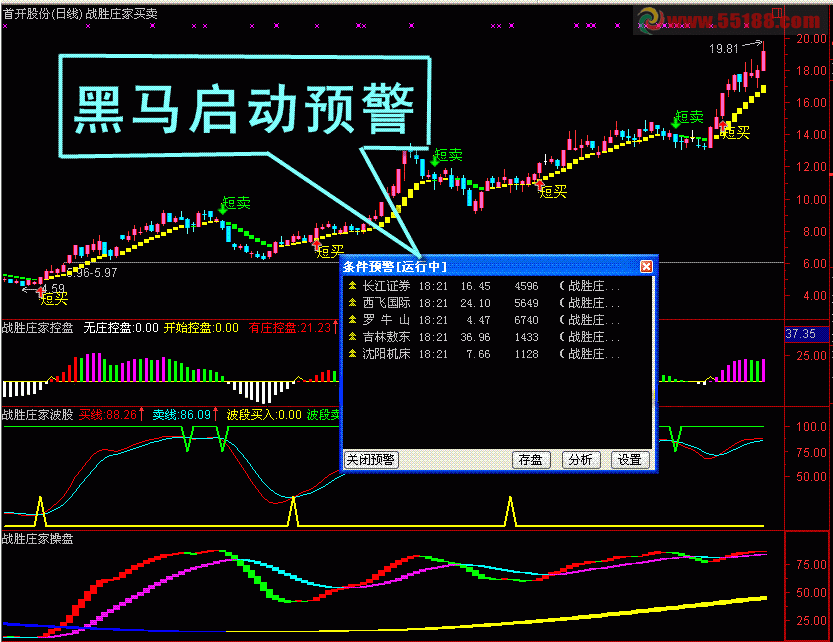The height and width of the screenshot is (642, 833).
Task: Click the 短买 marker beside the 4.59 low
Action: [55, 299]
